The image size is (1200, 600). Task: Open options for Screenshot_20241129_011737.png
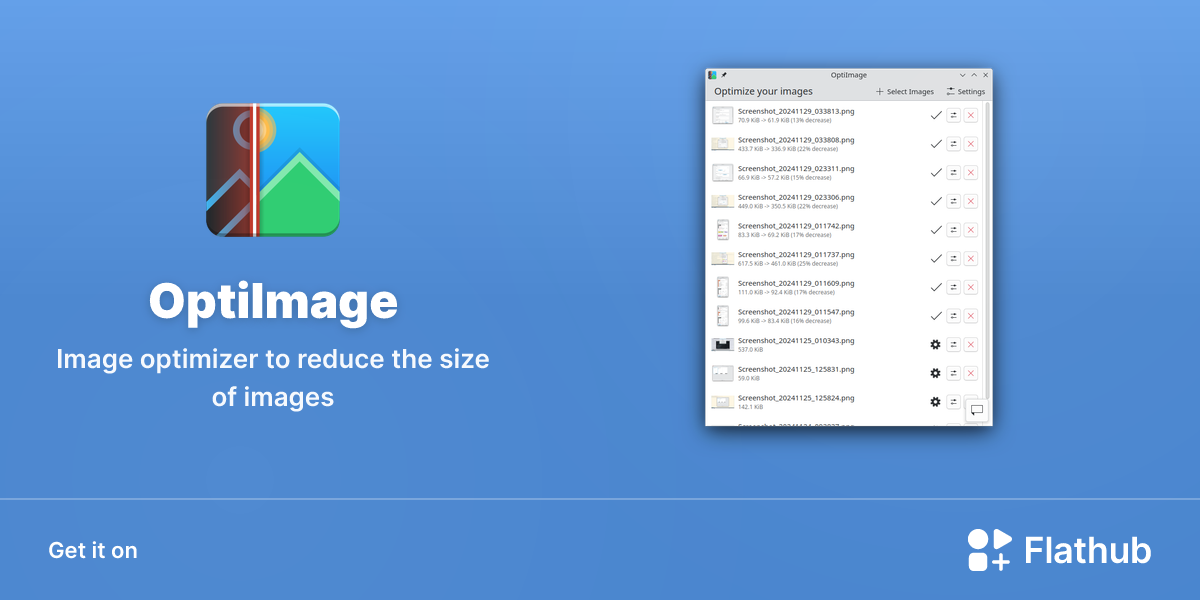point(953,258)
